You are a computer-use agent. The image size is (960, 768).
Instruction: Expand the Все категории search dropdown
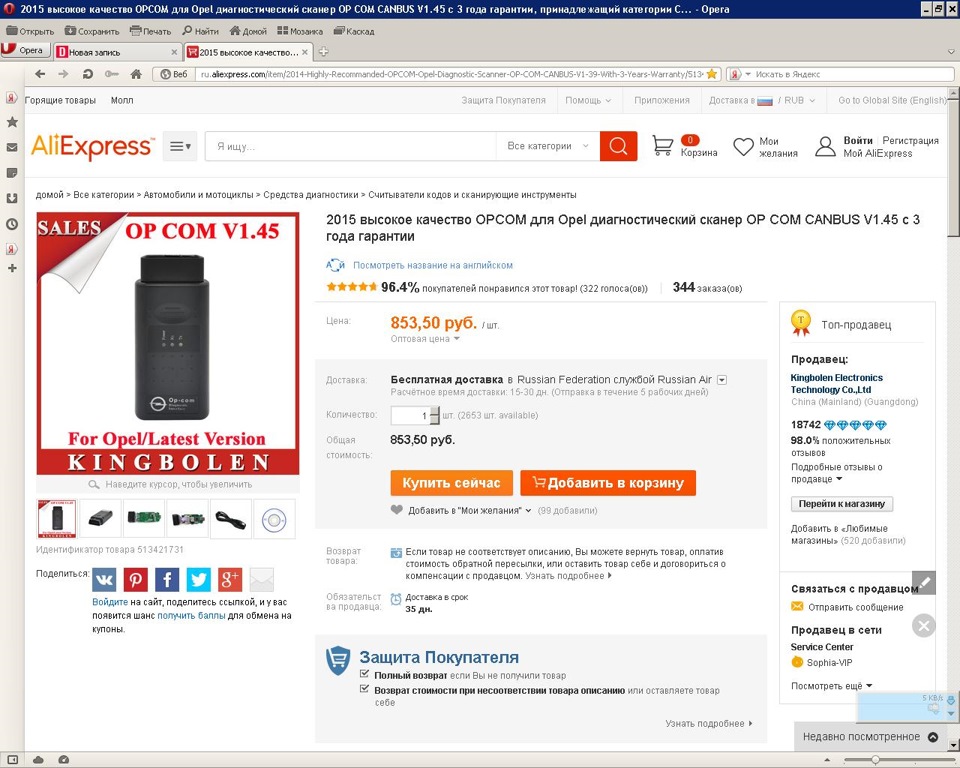pyautogui.click(x=547, y=146)
